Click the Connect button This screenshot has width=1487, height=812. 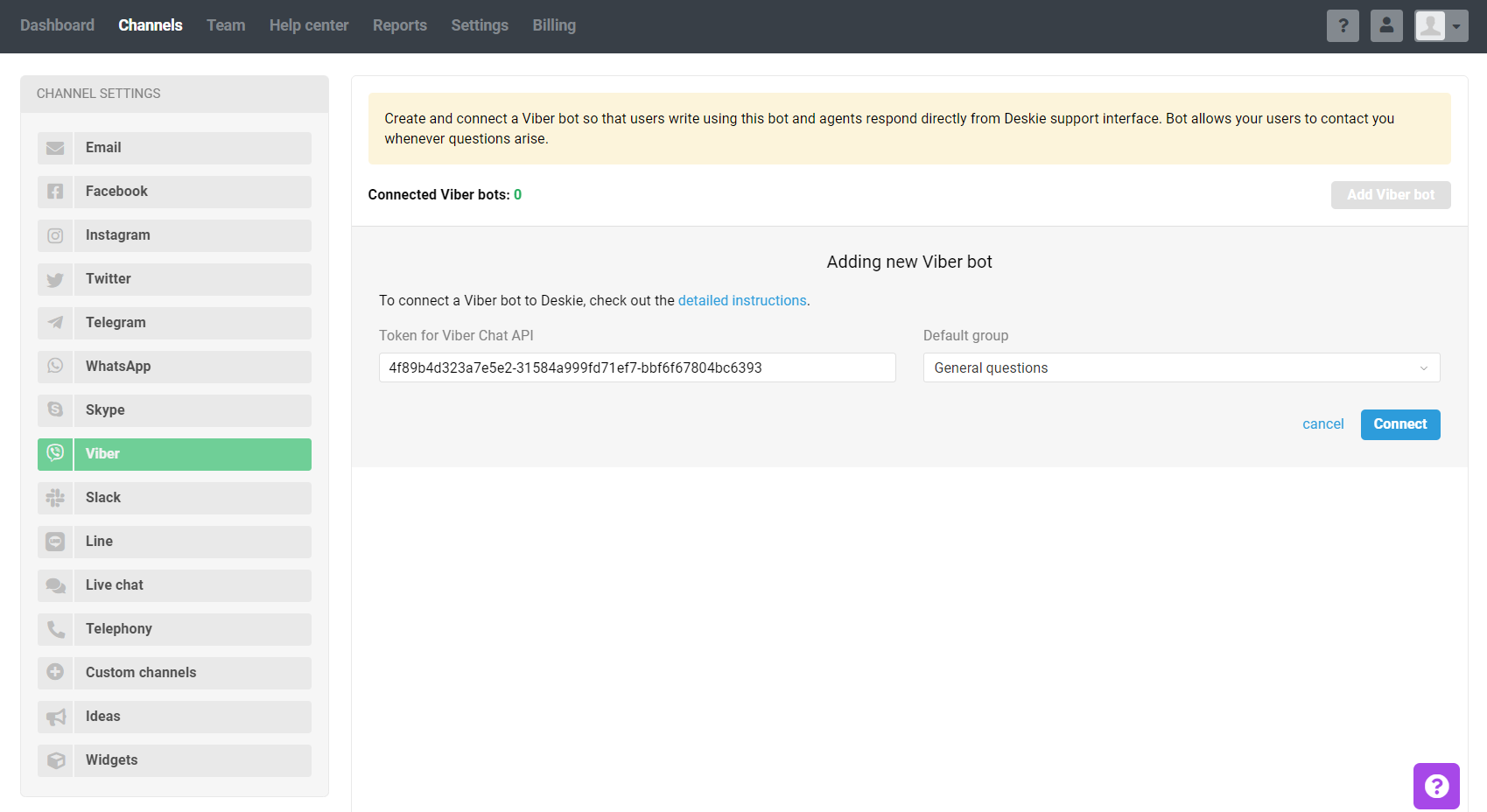1400,424
